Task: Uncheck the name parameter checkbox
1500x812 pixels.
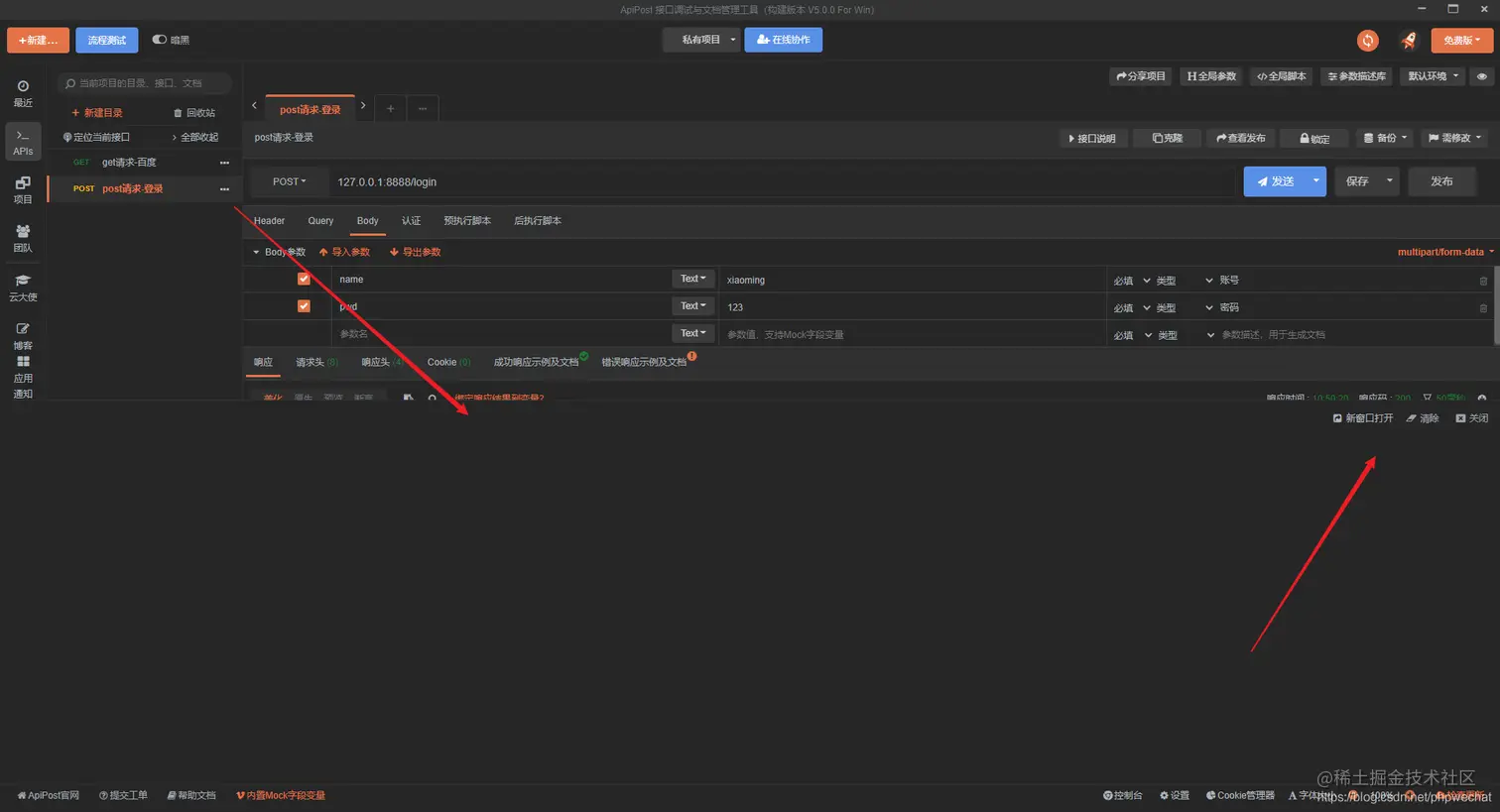Action: [x=304, y=279]
